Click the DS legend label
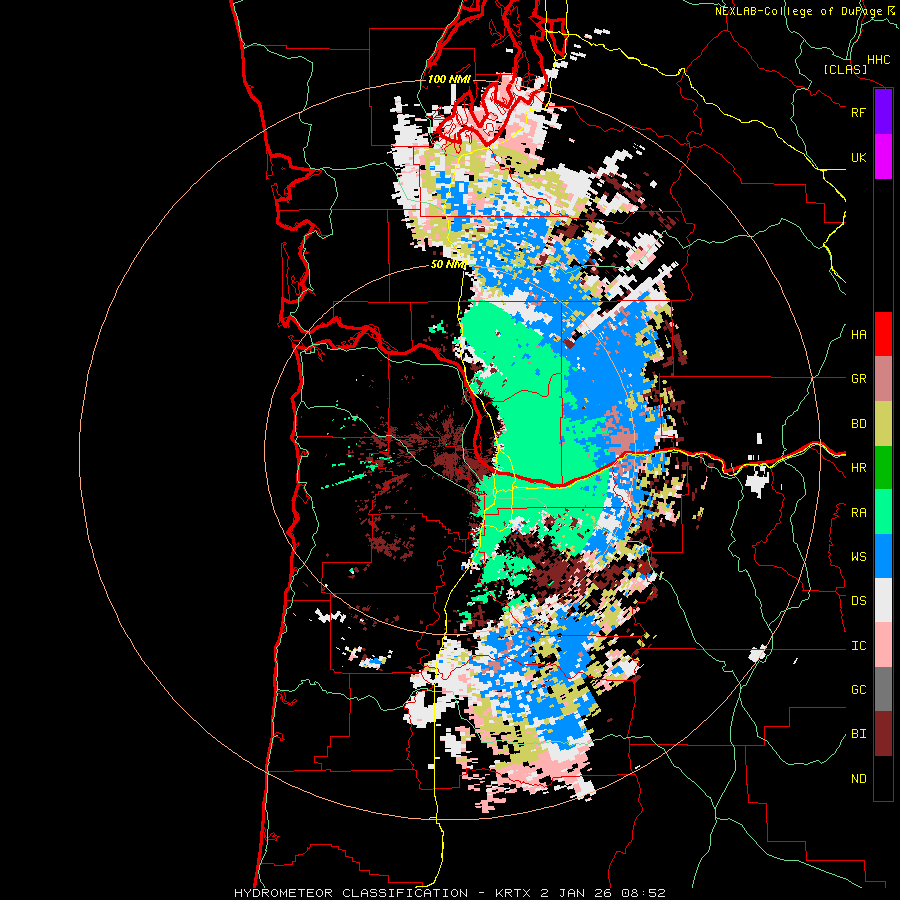The width and height of the screenshot is (900, 900). (x=859, y=601)
